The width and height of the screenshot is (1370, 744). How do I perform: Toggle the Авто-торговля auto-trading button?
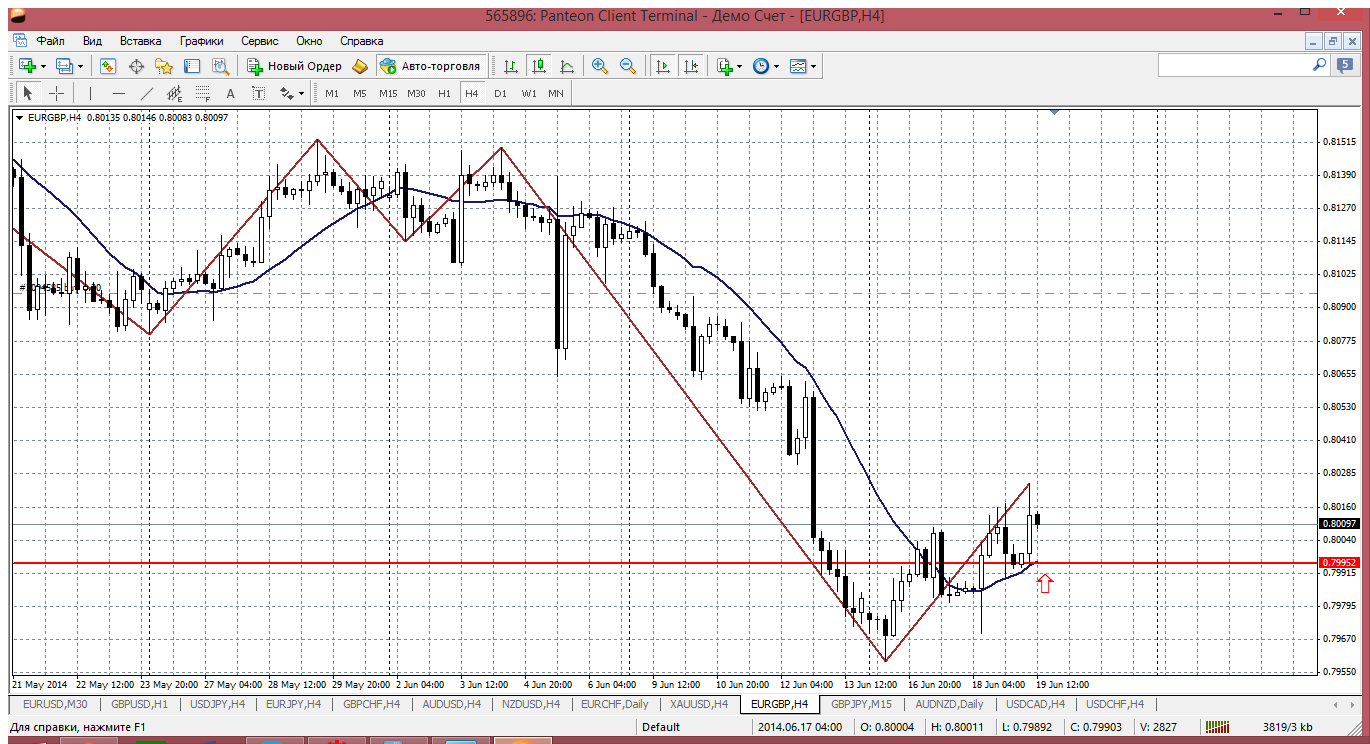pyautogui.click(x=430, y=66)
